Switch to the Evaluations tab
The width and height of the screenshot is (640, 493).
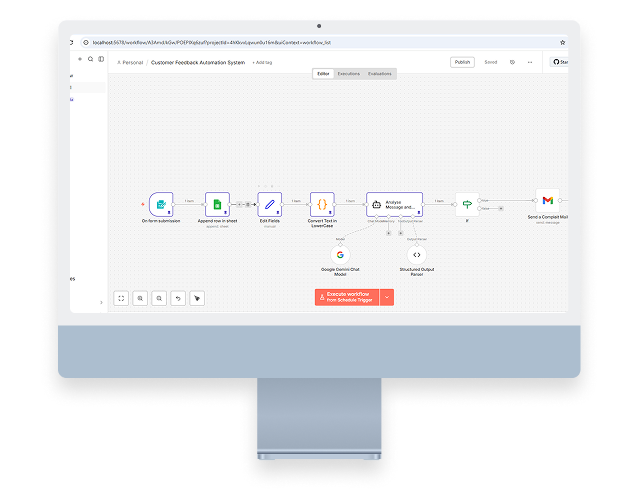coord(380,73)
